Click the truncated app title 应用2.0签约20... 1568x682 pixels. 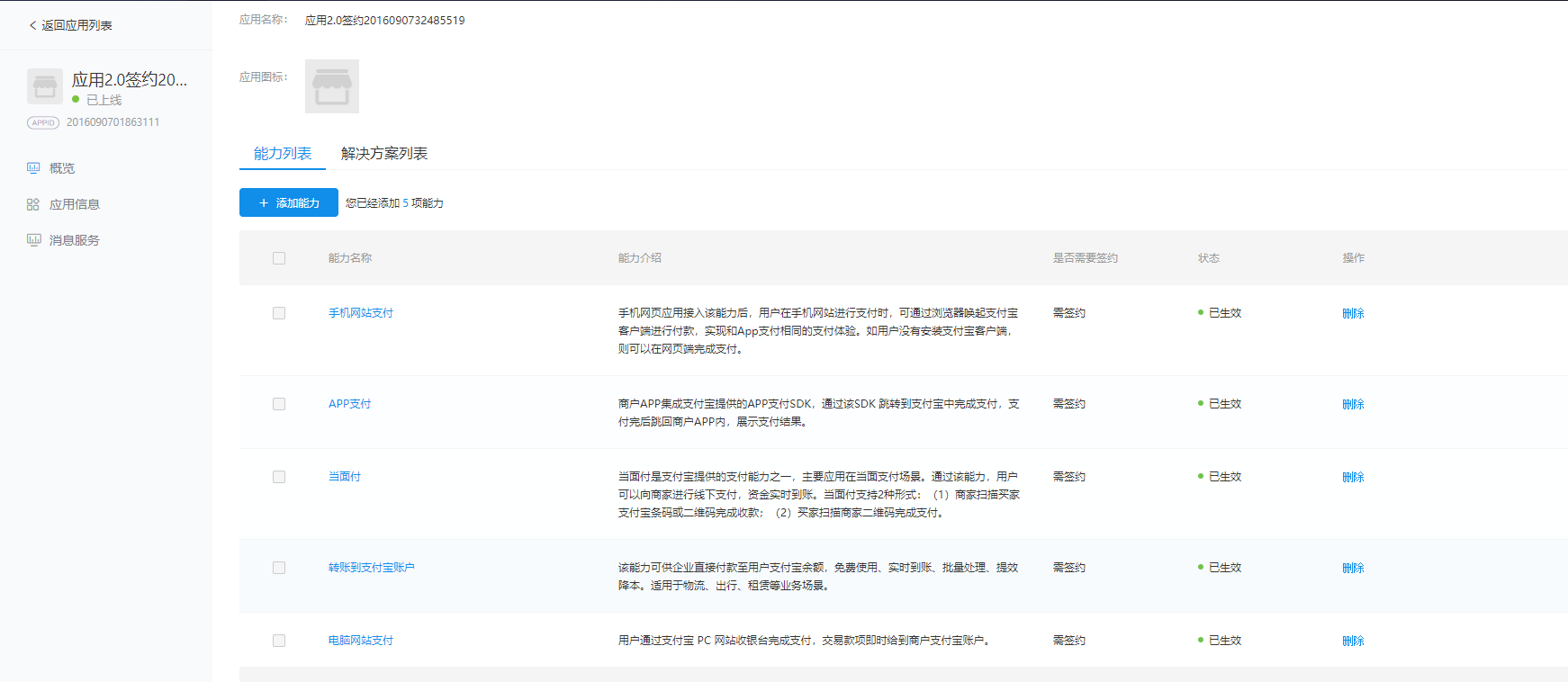click(130, 80)
